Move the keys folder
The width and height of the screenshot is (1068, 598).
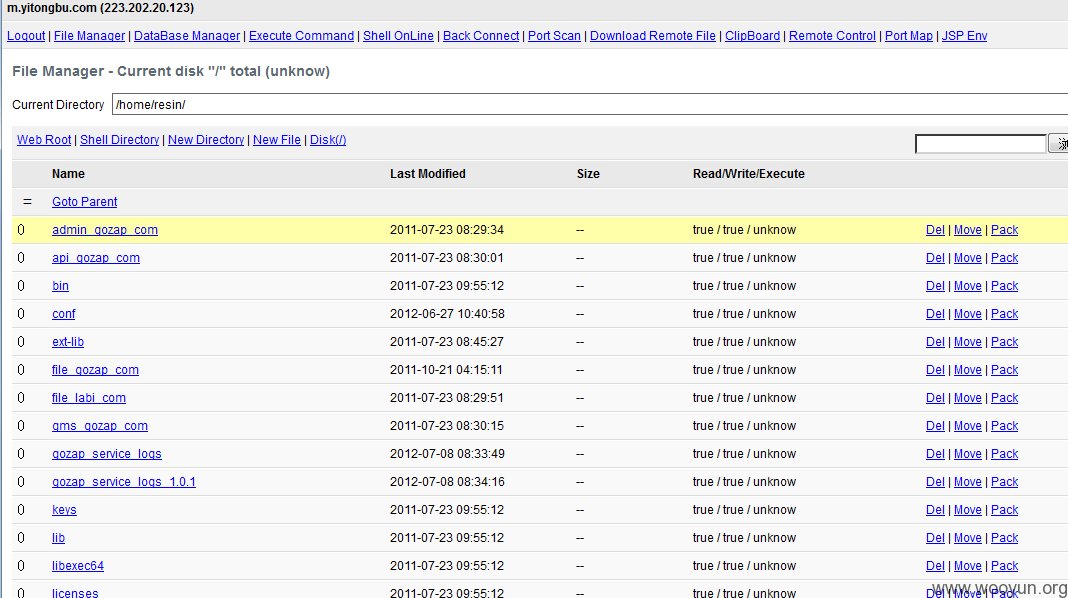pos(967,509)
